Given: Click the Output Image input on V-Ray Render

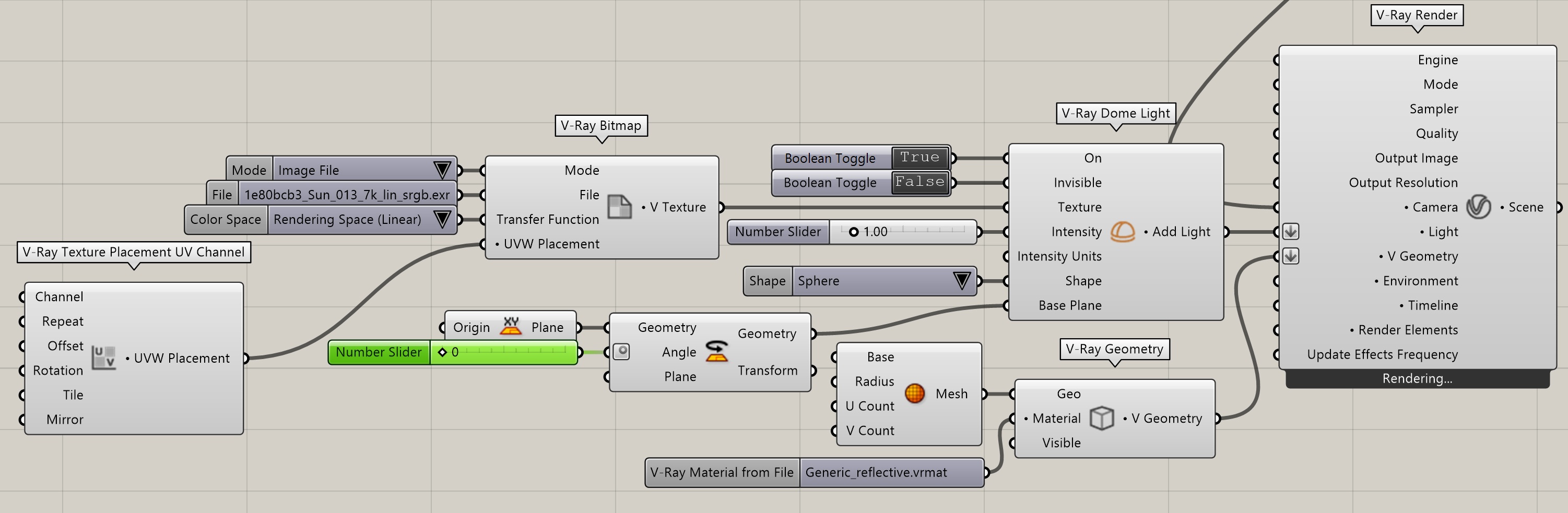Looking at the screenshot, I should pyautogui.click(x=1417, y=158).
